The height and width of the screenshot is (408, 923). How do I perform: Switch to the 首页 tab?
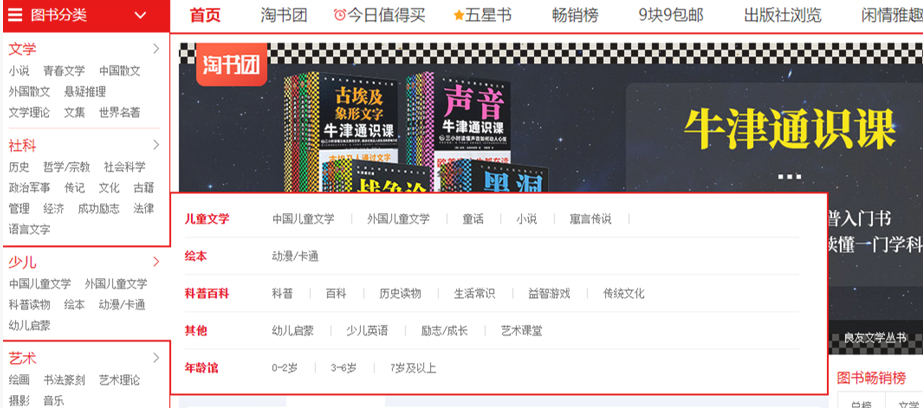pyautogui.click(x=205, y=16)
